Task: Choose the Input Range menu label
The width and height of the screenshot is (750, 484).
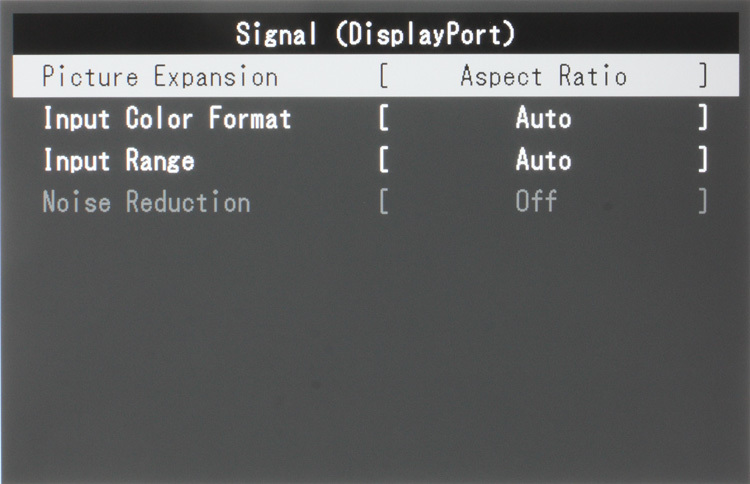Action: coord(118,161)
